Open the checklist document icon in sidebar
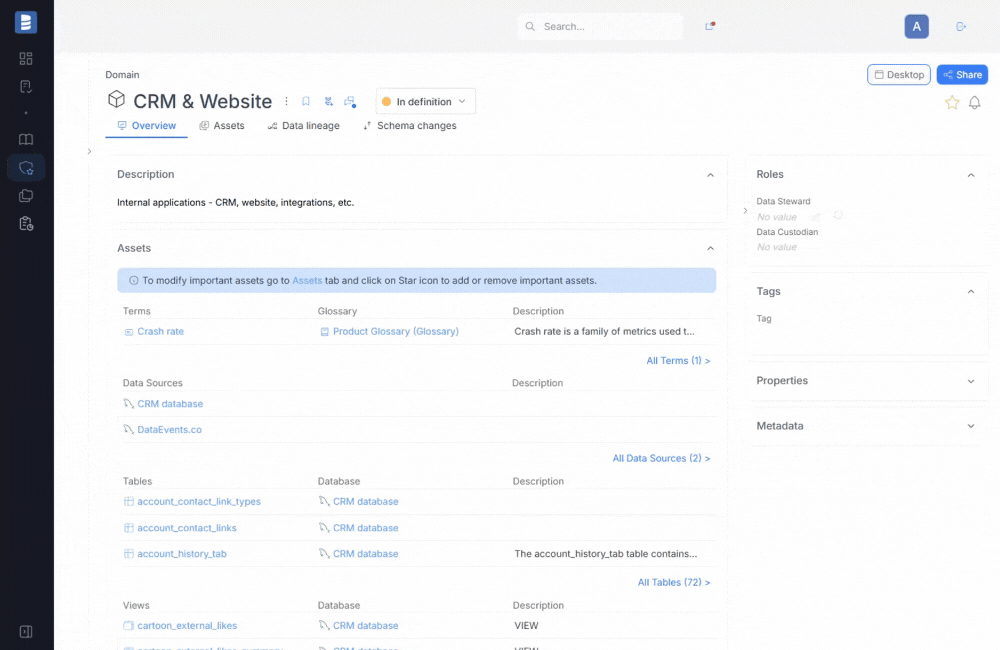This screenshot has height=650, width=1000. [x=26, y=87]
